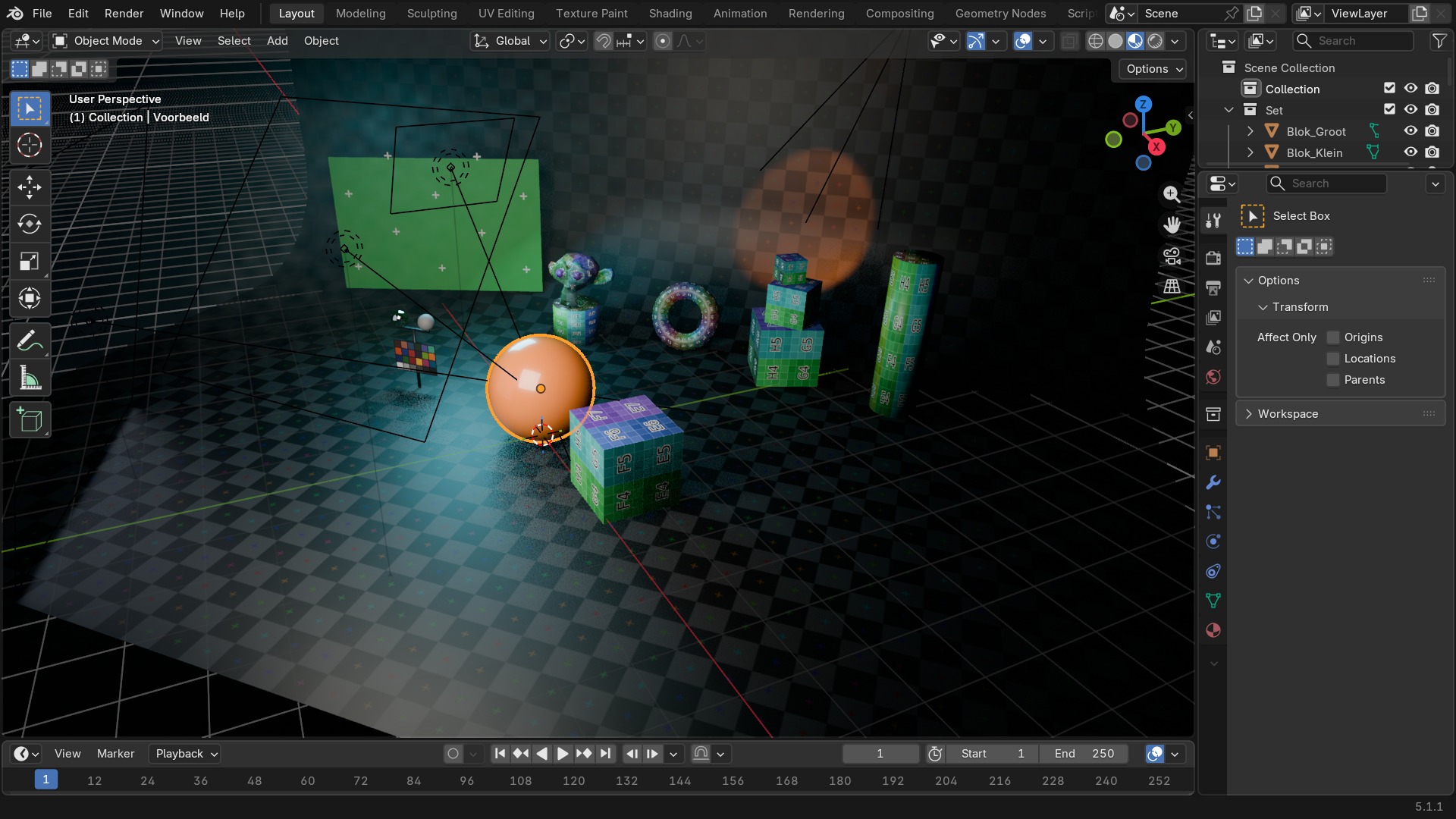Activate the Annotate pencil tool
This screenshot has width=1456, height=819.
[x=30, y=341]
